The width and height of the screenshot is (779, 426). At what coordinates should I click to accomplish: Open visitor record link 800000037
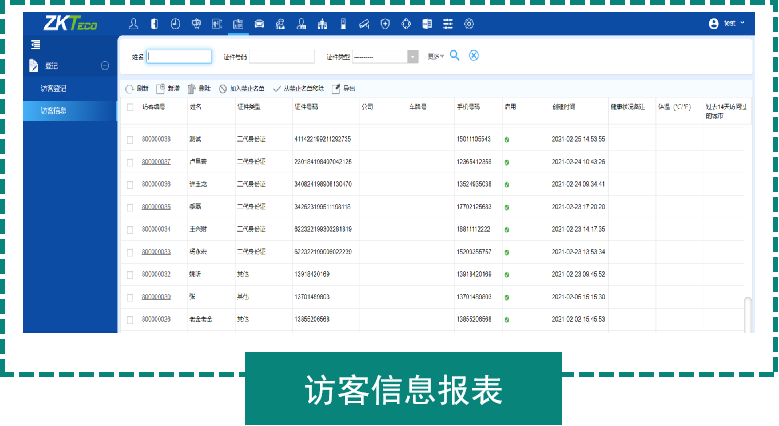(156, 161)
